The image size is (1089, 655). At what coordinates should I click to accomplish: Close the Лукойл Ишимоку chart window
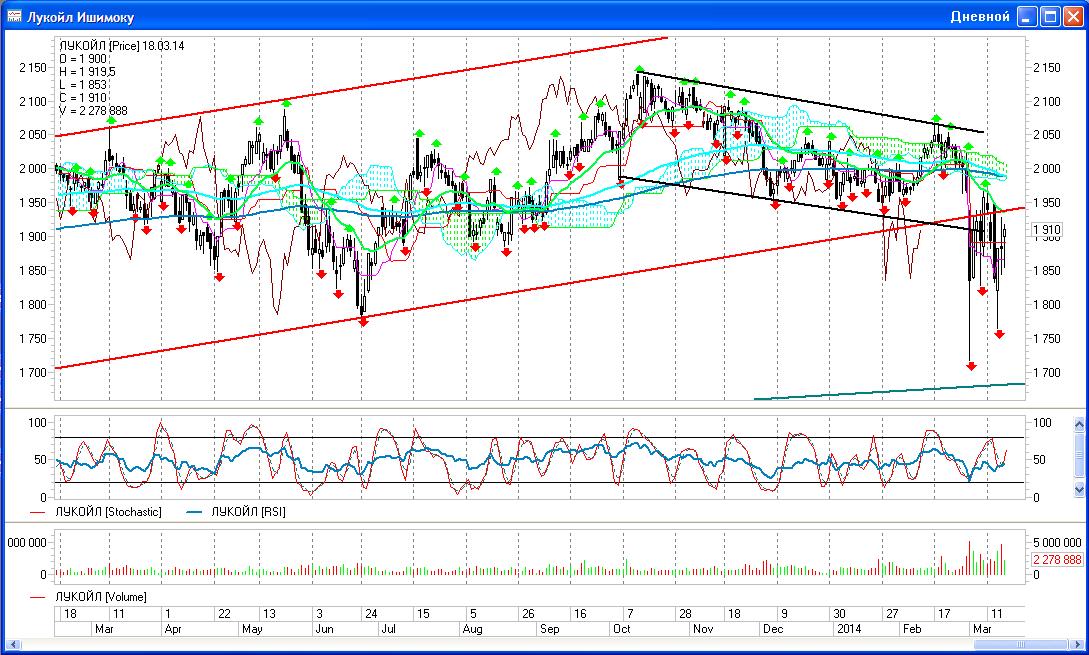(1073, 17)
